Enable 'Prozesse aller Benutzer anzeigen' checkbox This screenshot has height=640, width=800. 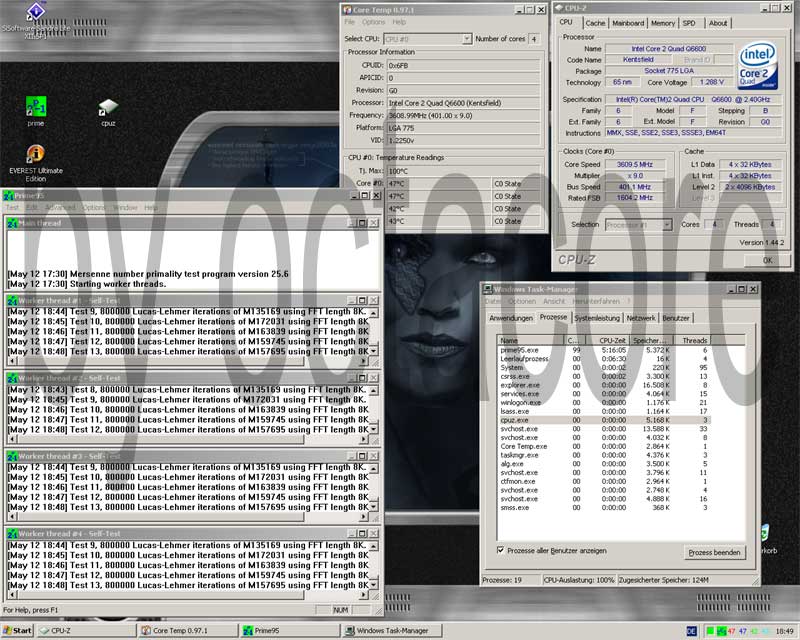[501, 550]
